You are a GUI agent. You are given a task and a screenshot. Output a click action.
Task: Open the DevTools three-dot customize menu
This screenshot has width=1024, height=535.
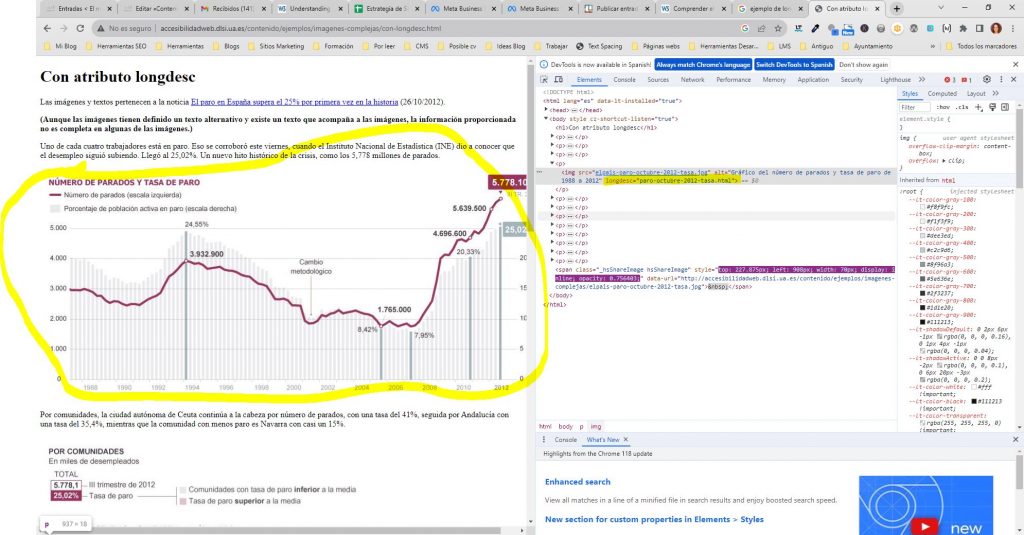pyautogui.click(x=1001, y=79)
